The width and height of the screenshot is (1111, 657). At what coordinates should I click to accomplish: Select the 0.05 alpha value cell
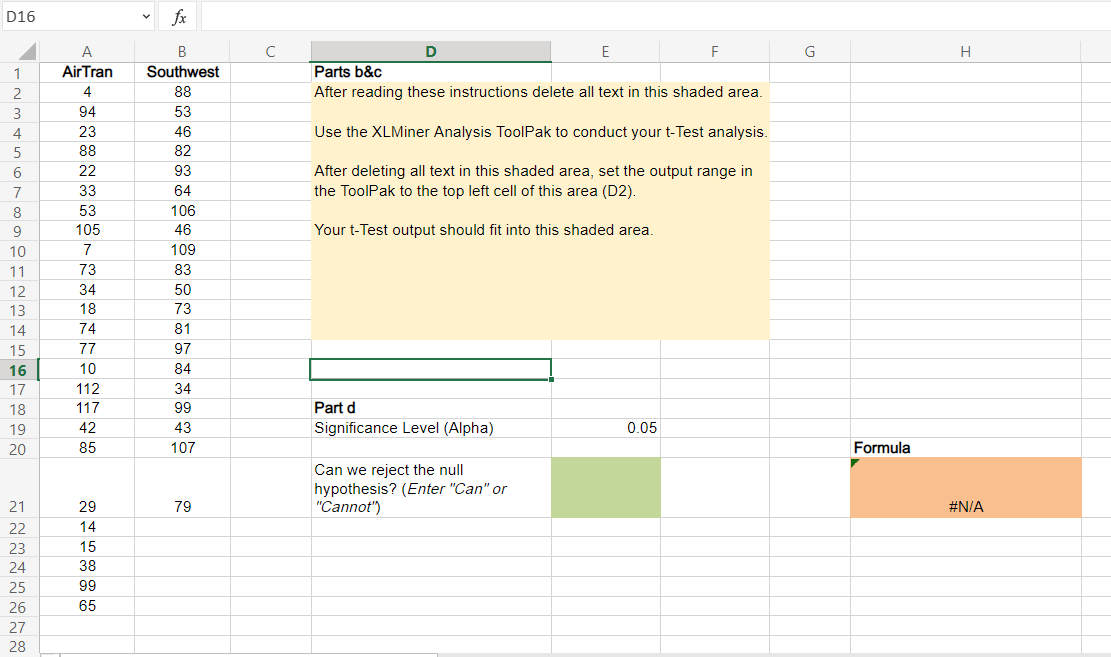click(606, 427)
